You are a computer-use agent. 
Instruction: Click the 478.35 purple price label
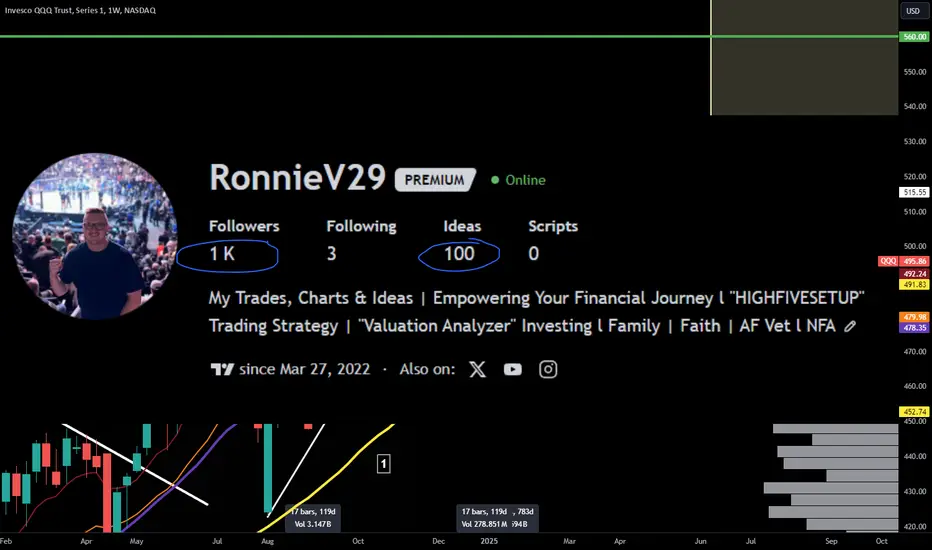pyautogui.click(x=914, y=328)
